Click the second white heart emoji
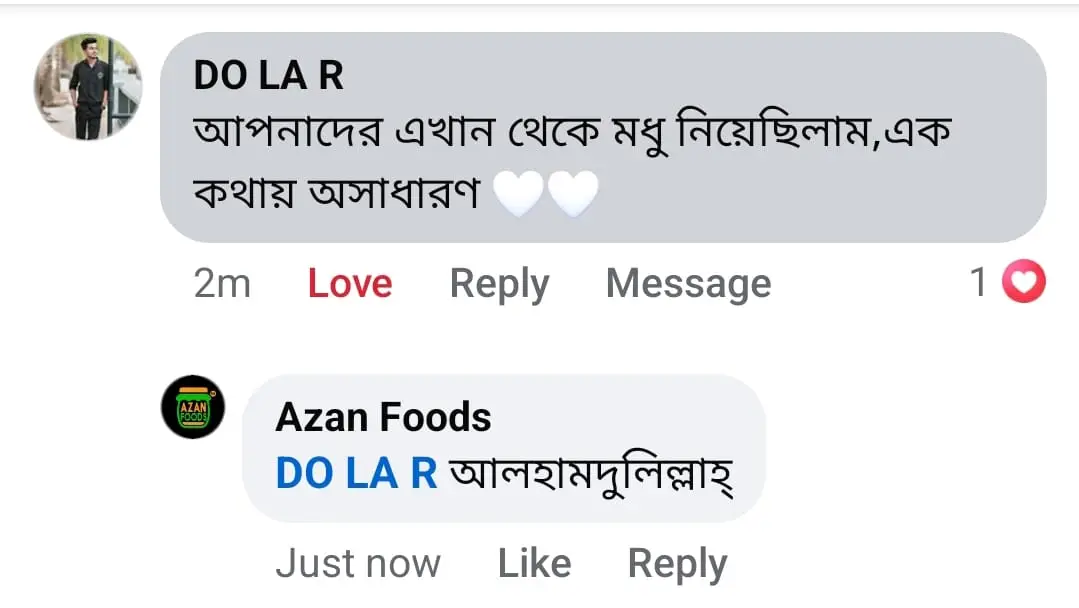The width and height of the screenshot is (1079, 608). coord(573,194)
